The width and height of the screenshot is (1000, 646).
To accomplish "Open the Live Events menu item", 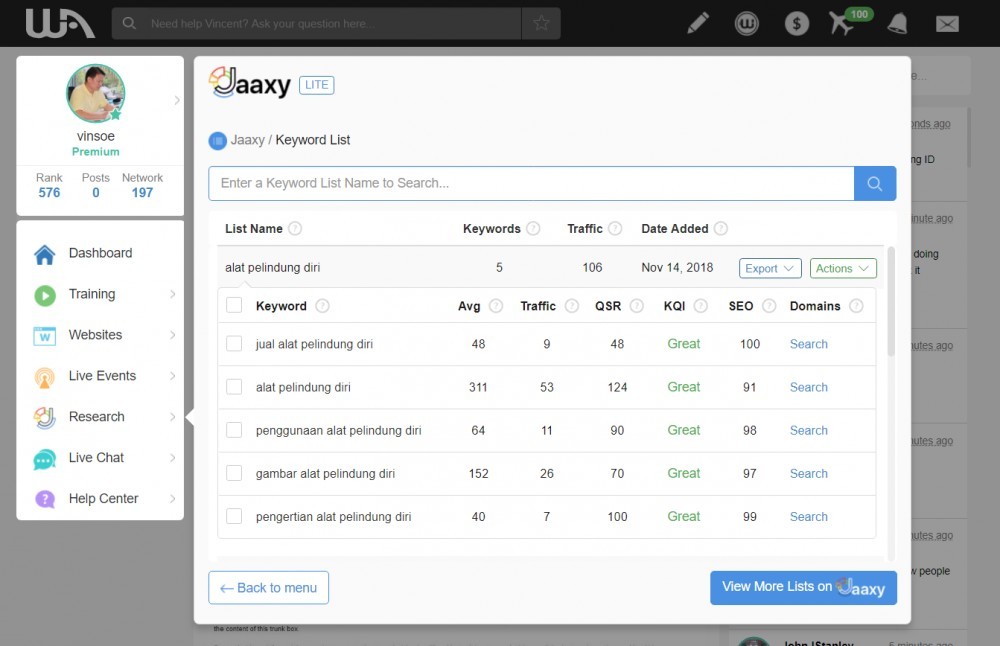I will (x=102, y=376).
